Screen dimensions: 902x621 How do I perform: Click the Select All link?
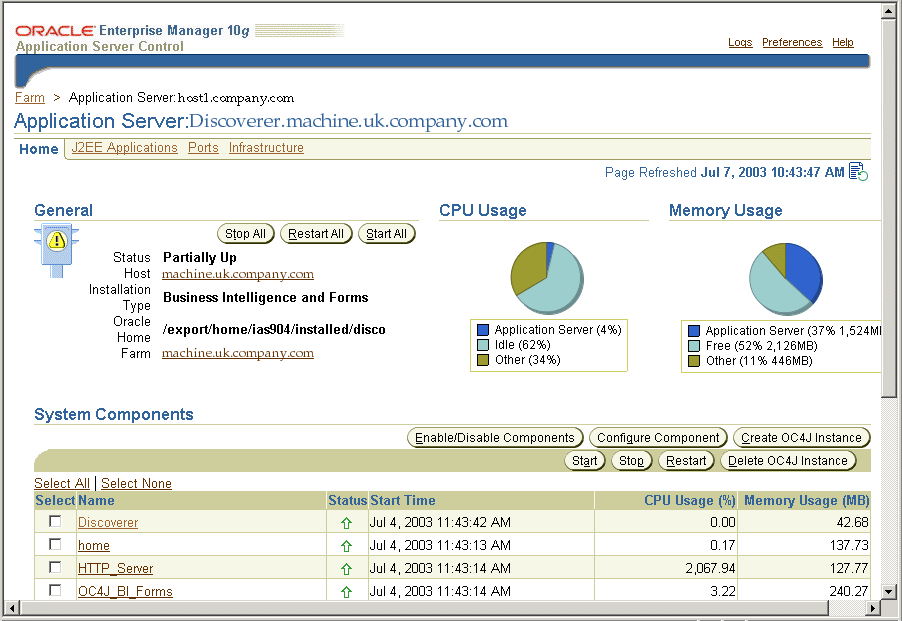[62, 484]
